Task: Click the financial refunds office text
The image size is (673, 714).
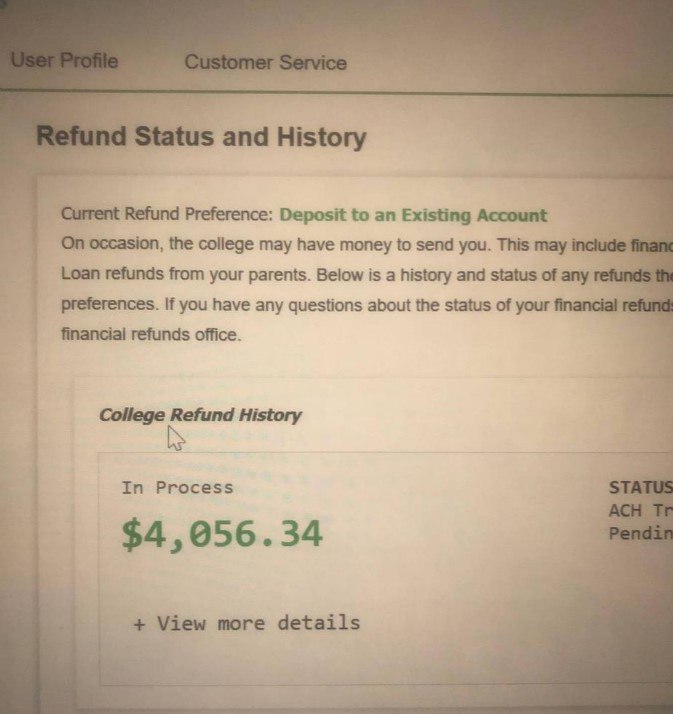Action: tap(150, 334)
